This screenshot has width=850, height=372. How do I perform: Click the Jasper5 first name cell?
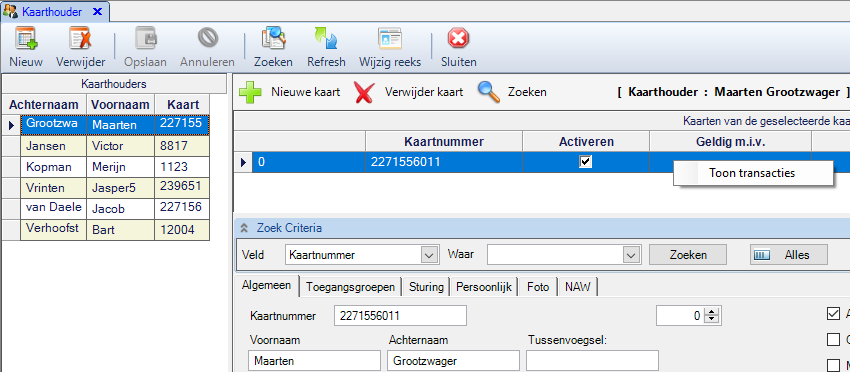(x=120, y=188)
